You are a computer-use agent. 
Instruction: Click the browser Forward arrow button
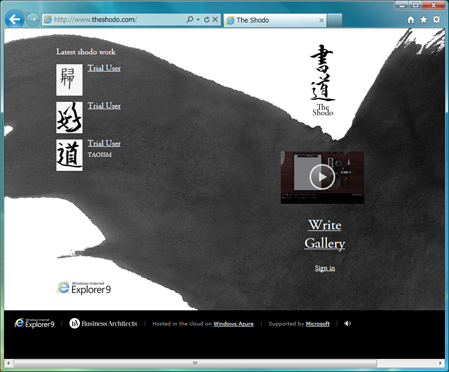click(x=32, y=19)
